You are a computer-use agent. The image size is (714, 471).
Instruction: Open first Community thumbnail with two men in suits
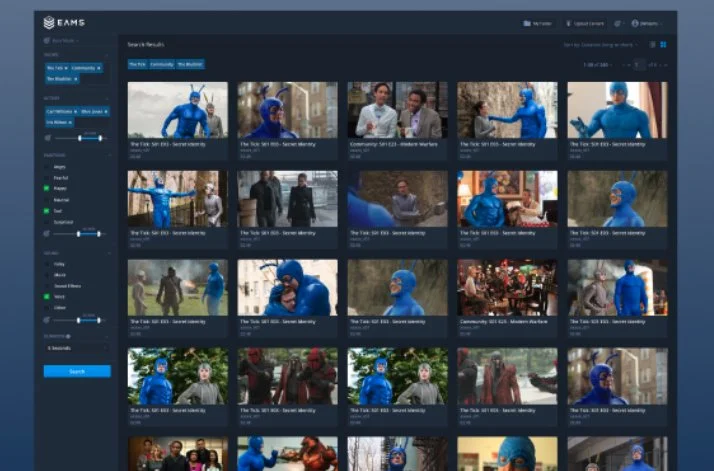(398, 110)
